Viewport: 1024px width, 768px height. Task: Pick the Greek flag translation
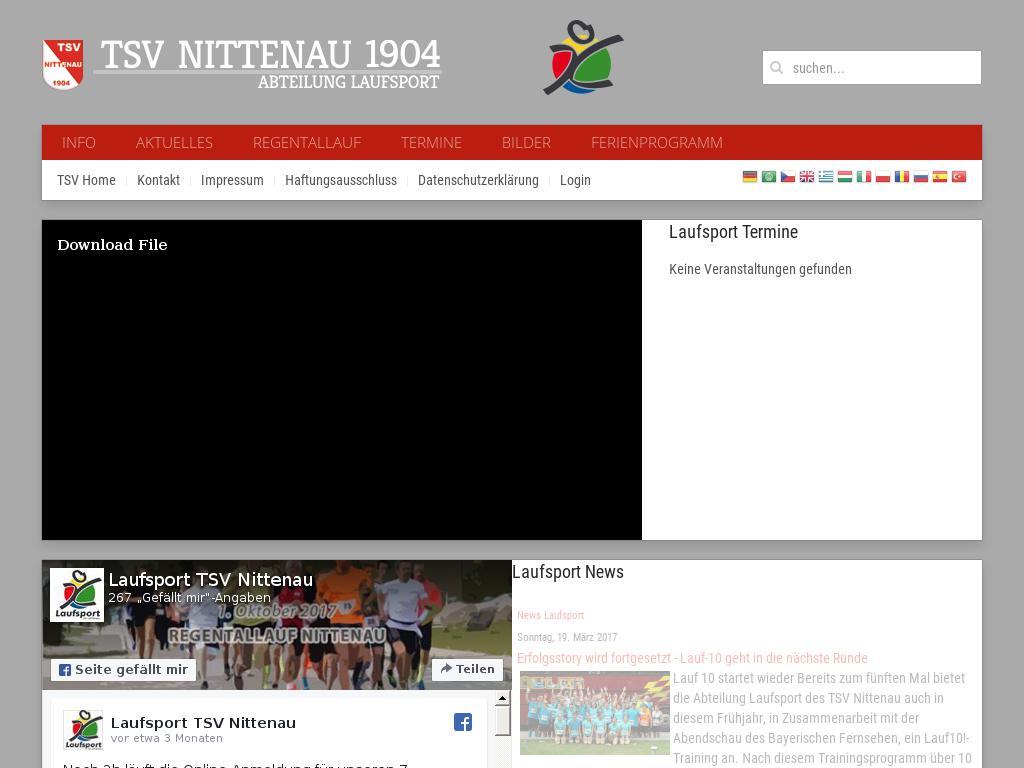coord(825,177)
